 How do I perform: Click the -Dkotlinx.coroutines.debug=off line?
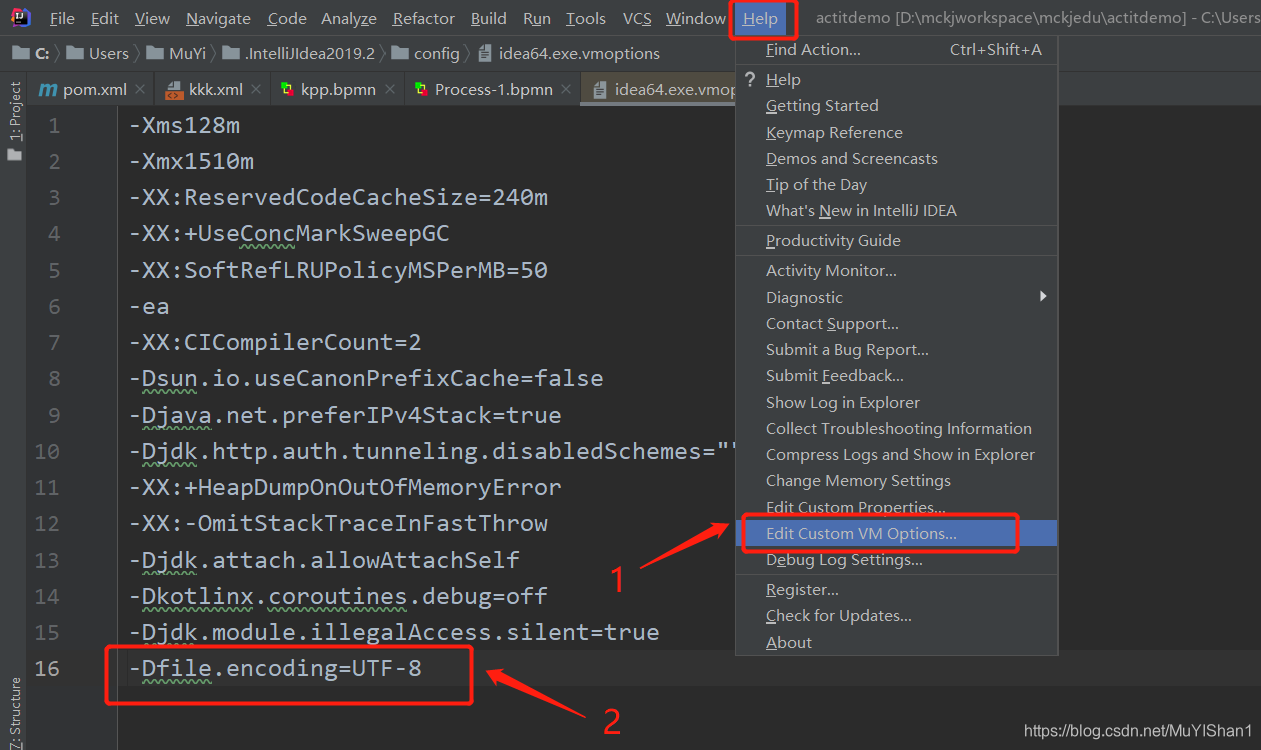(338, 596)
